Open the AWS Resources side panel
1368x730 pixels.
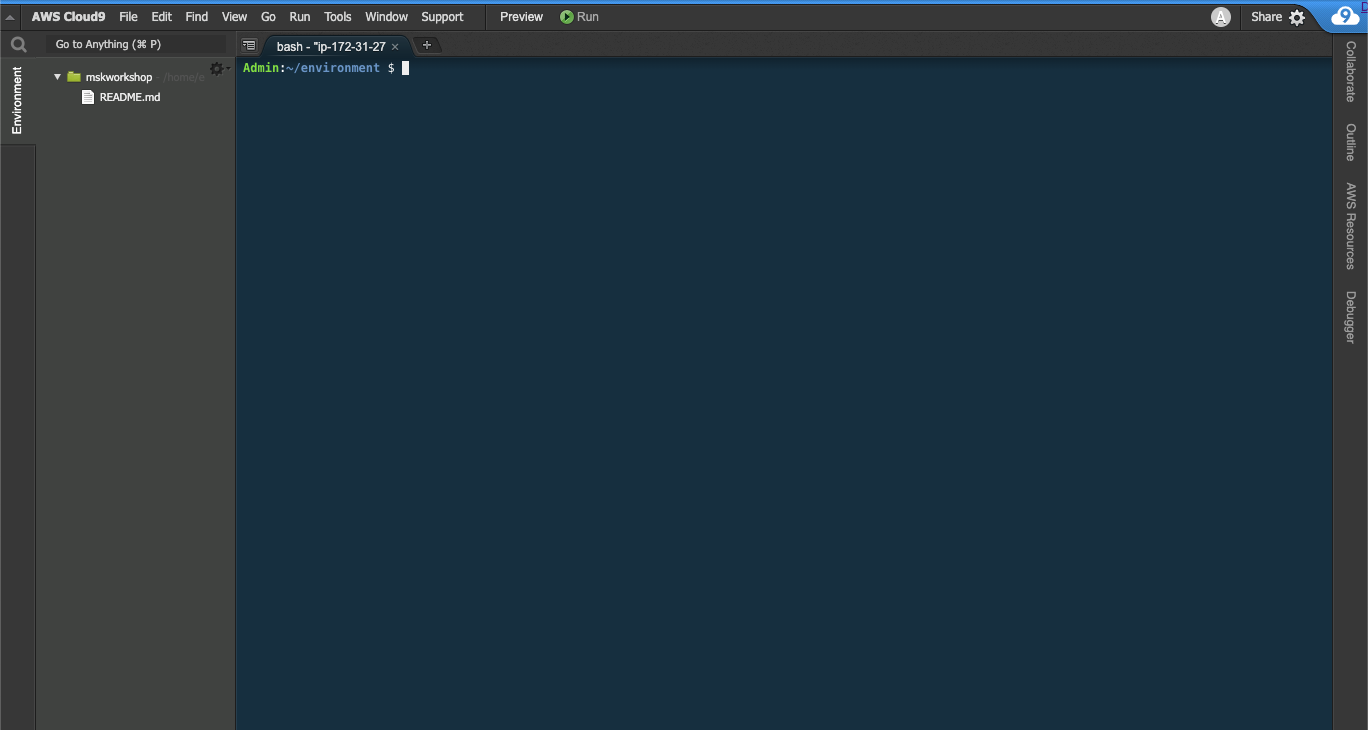pos(1350,226)
